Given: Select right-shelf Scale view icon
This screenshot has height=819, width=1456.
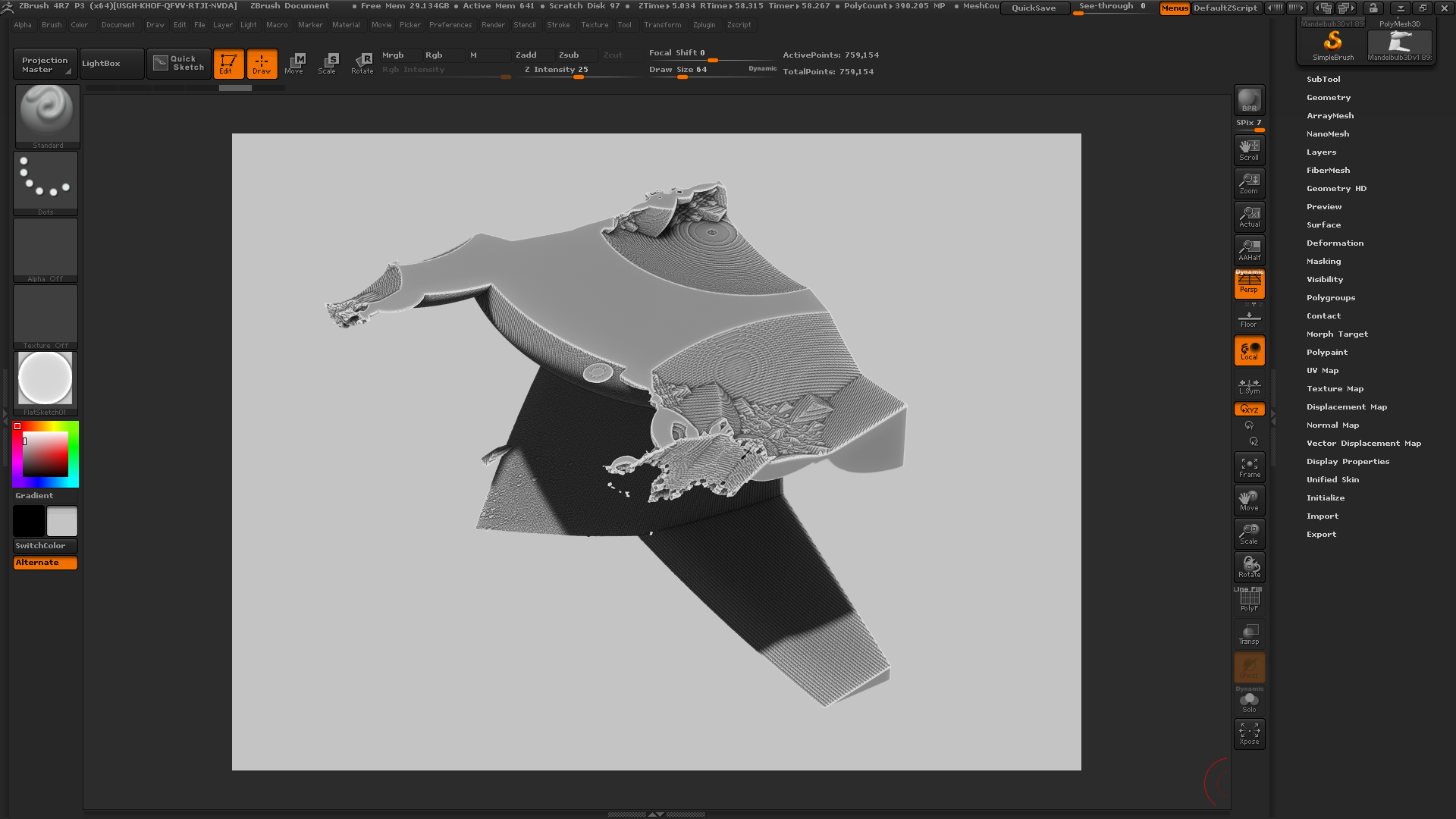Looking at the screenshot, I should point(1249,534).
